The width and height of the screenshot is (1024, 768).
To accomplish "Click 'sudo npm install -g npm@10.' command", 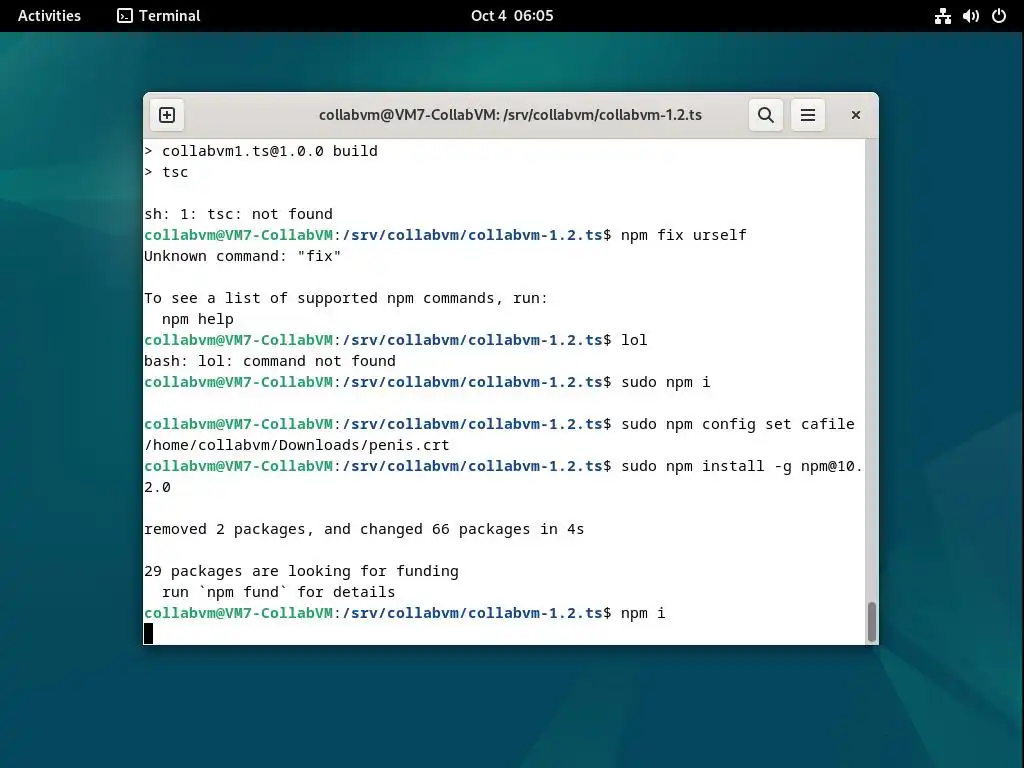I will pos(742,466).
